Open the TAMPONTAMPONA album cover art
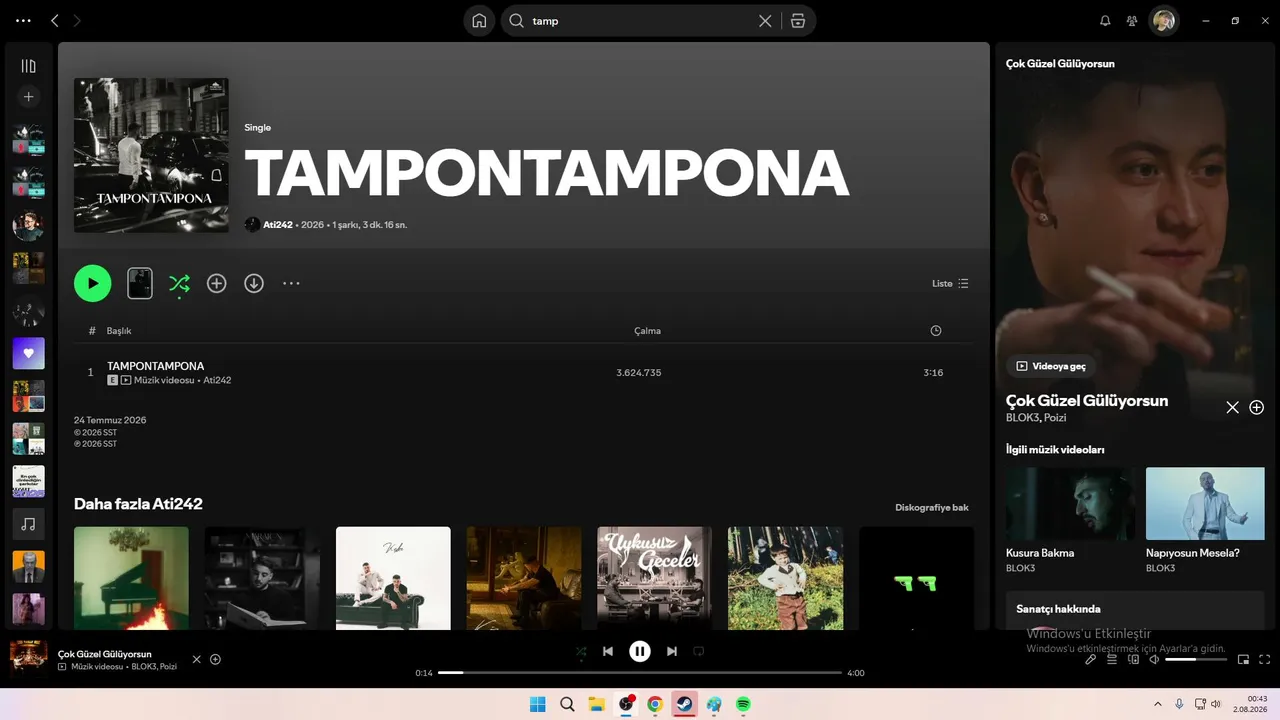The width and height of the screenshot is (1280, 720). [x=151, y=155]
